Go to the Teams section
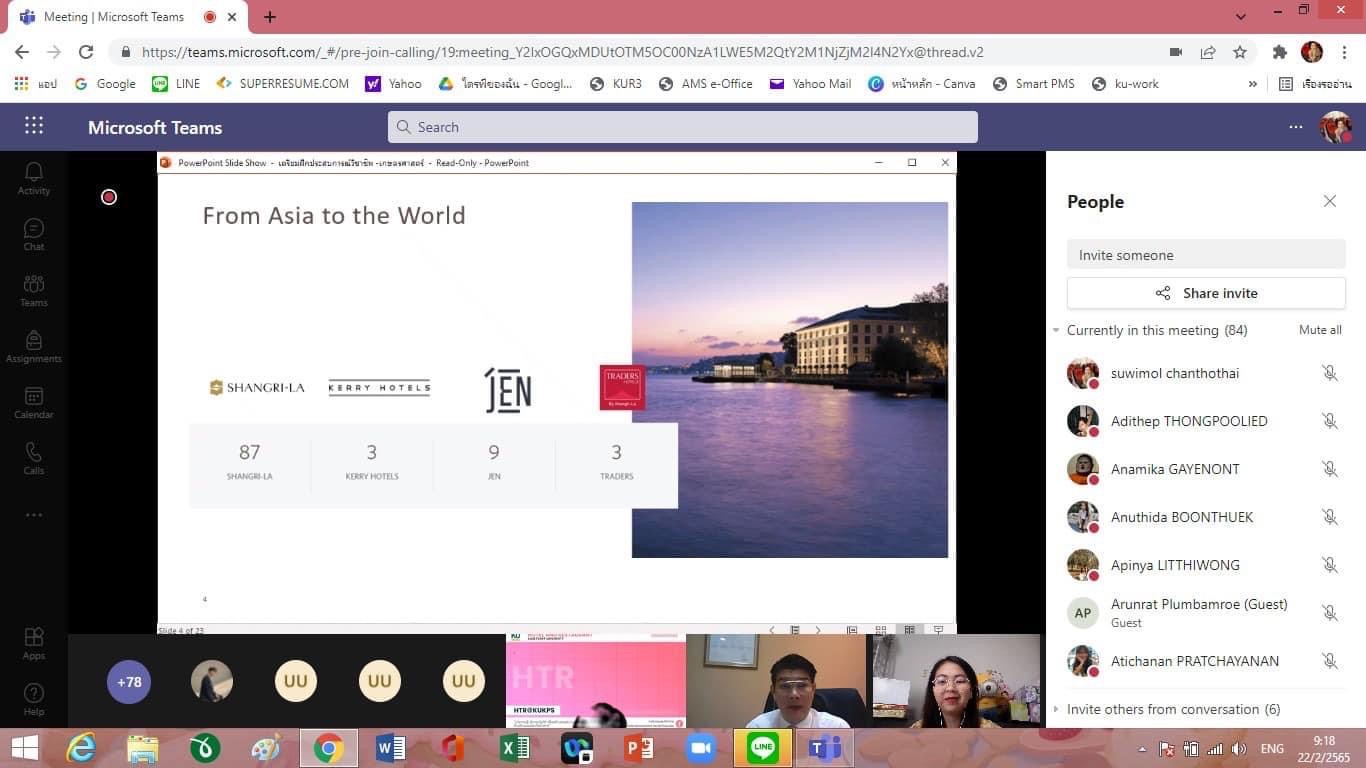This screenshot has height=768, width=1366. tap(33, 291)
